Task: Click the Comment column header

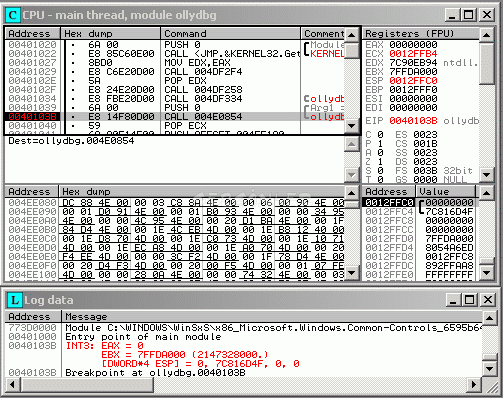Action: point(323,34)
